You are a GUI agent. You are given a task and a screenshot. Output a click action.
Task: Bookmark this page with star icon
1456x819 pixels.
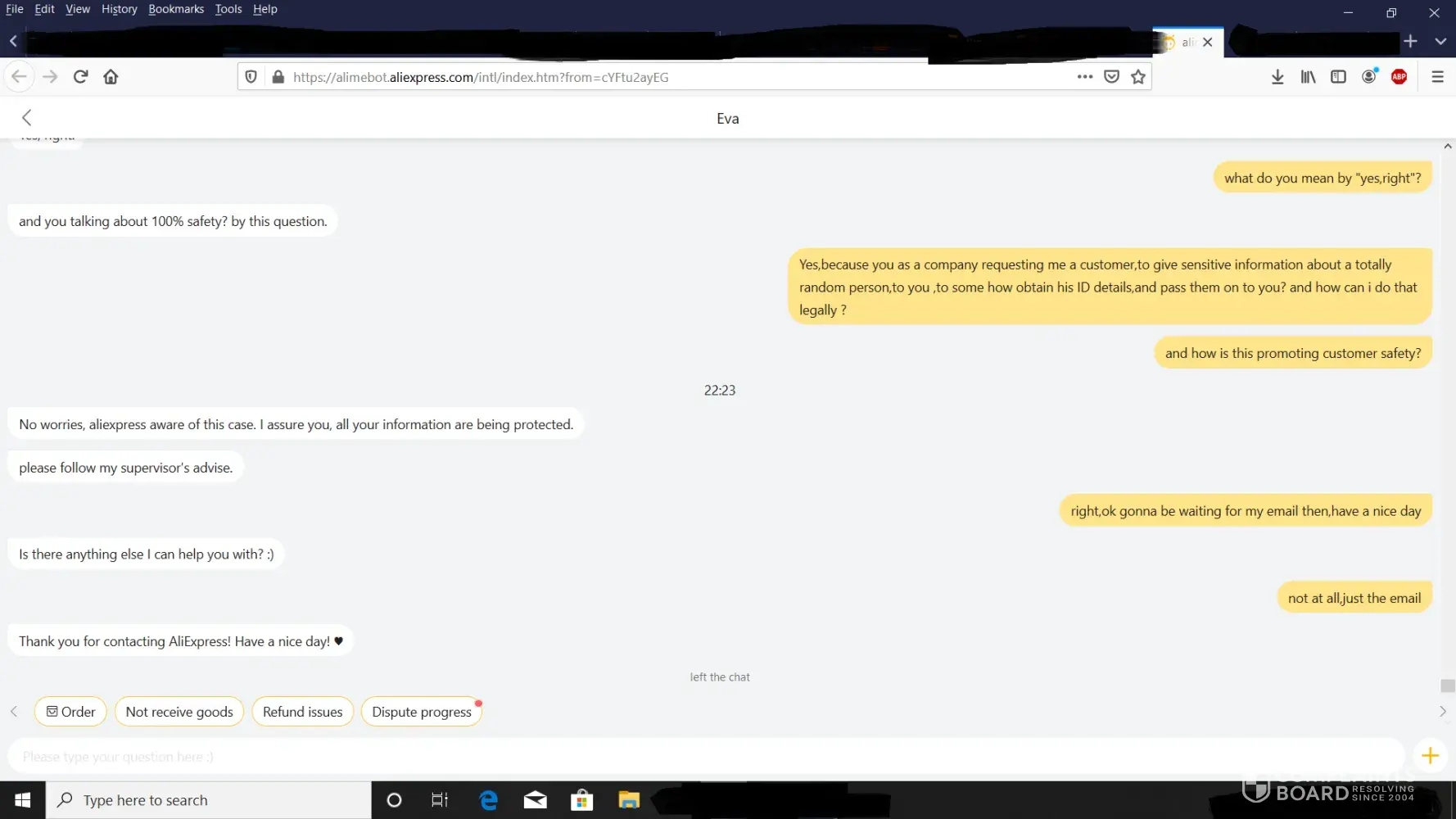point(1138,77)
